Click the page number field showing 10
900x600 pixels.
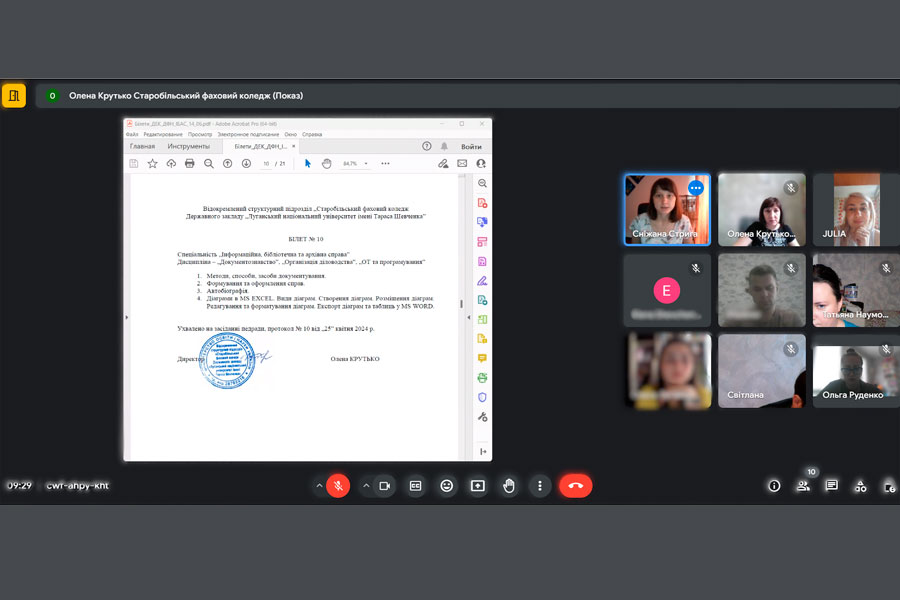(266, 164)
